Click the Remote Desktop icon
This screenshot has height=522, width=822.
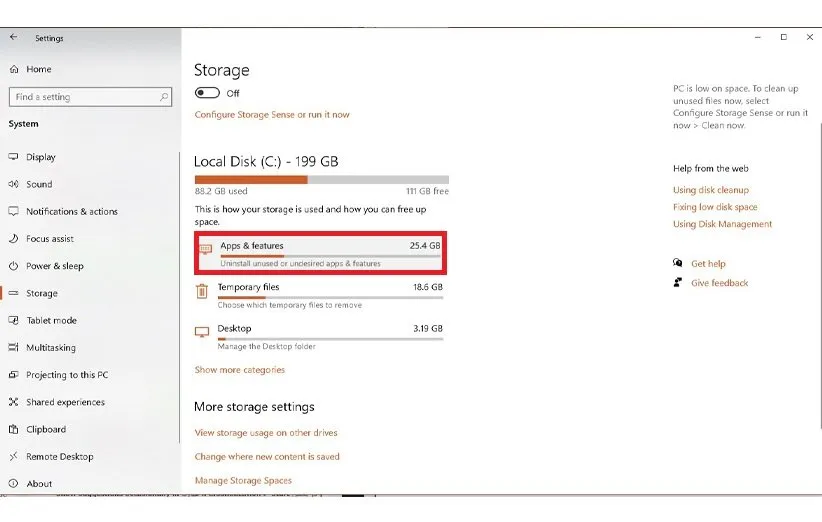pyautogui.click(x=14, y=456)
